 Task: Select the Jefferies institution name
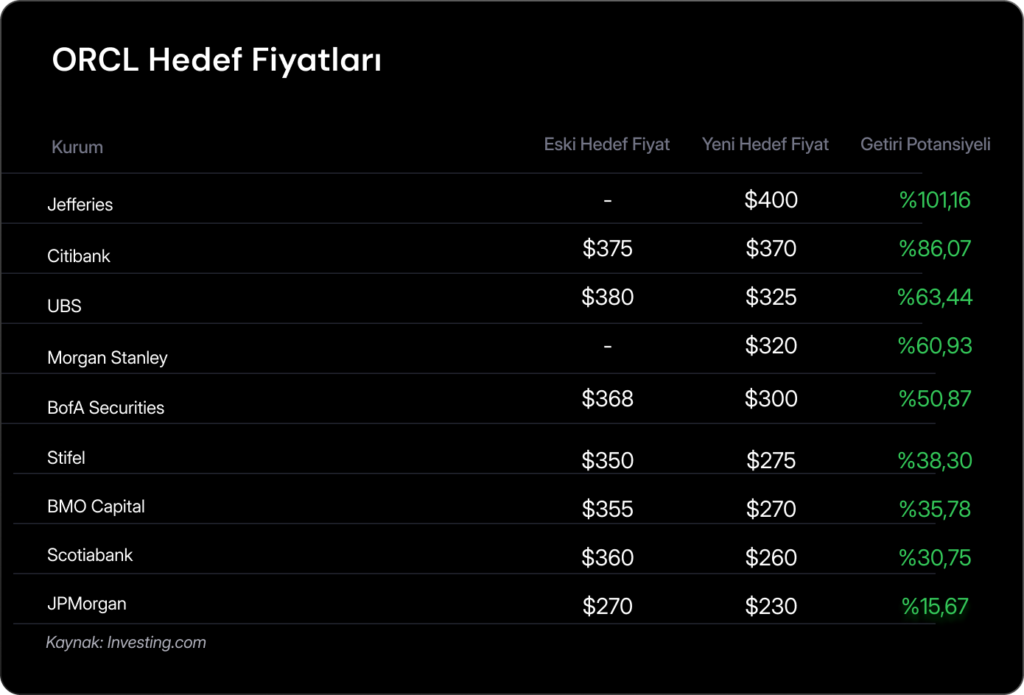(x=80, y=204)
